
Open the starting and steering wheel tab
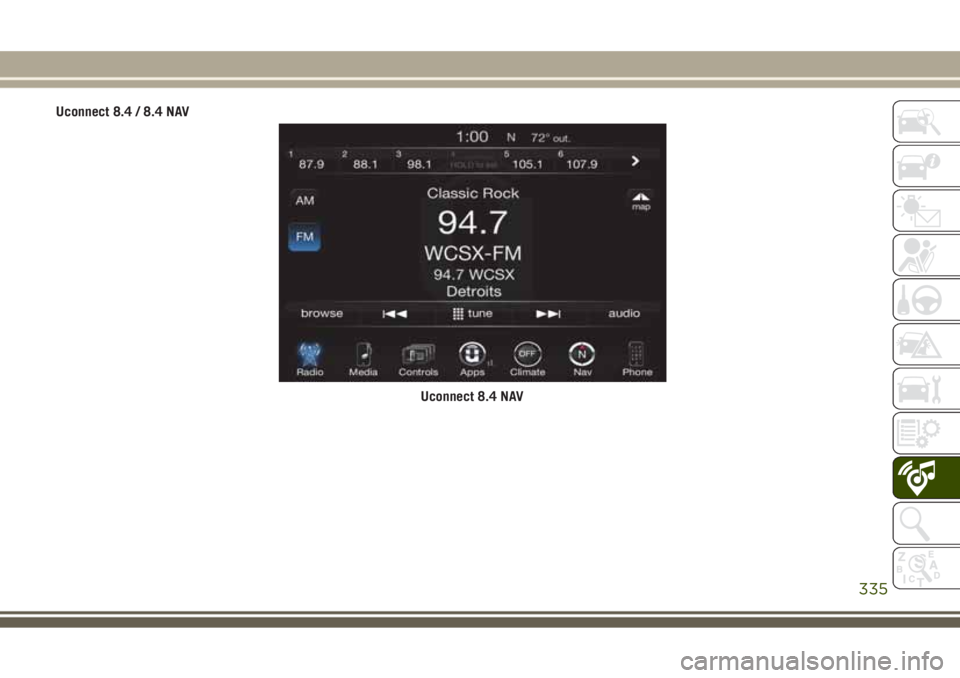(x=925, y=299)
